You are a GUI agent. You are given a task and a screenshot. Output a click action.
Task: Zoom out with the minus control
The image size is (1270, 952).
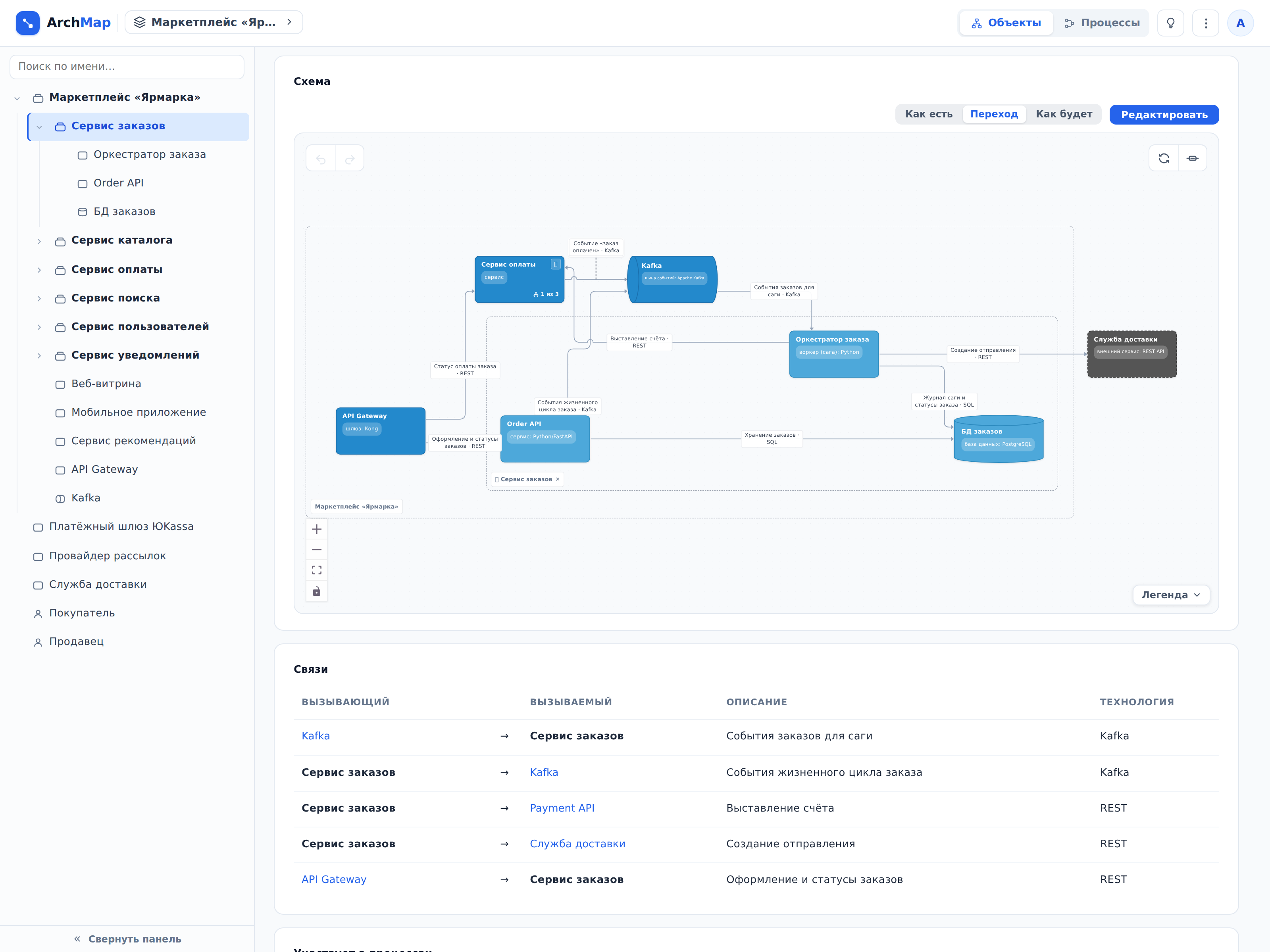[316, 550]
